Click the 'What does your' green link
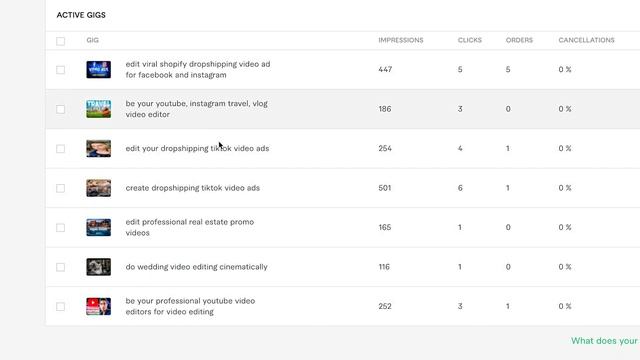 click(x=604, y=341)
